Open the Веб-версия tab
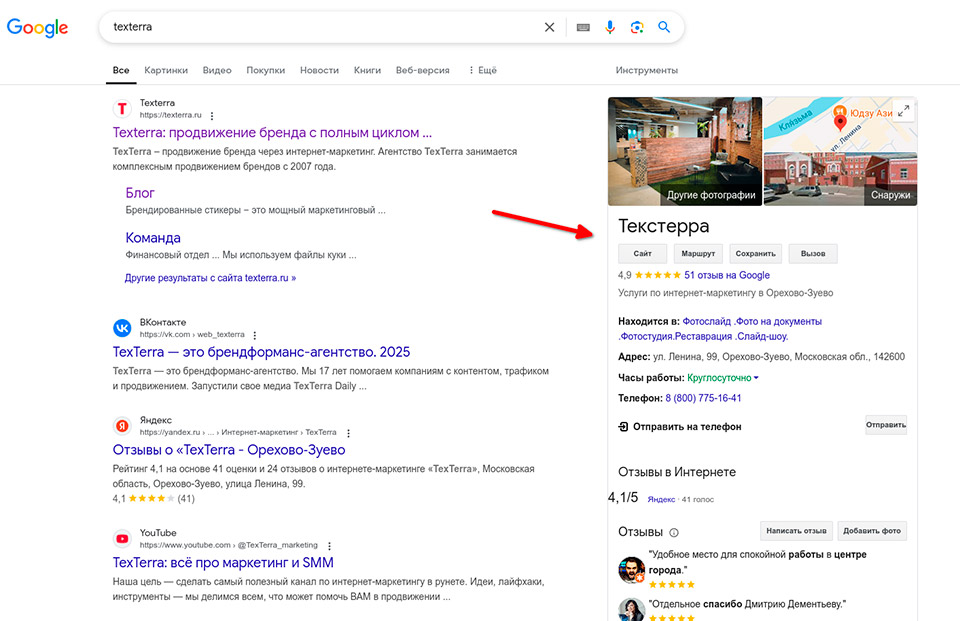 click(x=422, y=70)
